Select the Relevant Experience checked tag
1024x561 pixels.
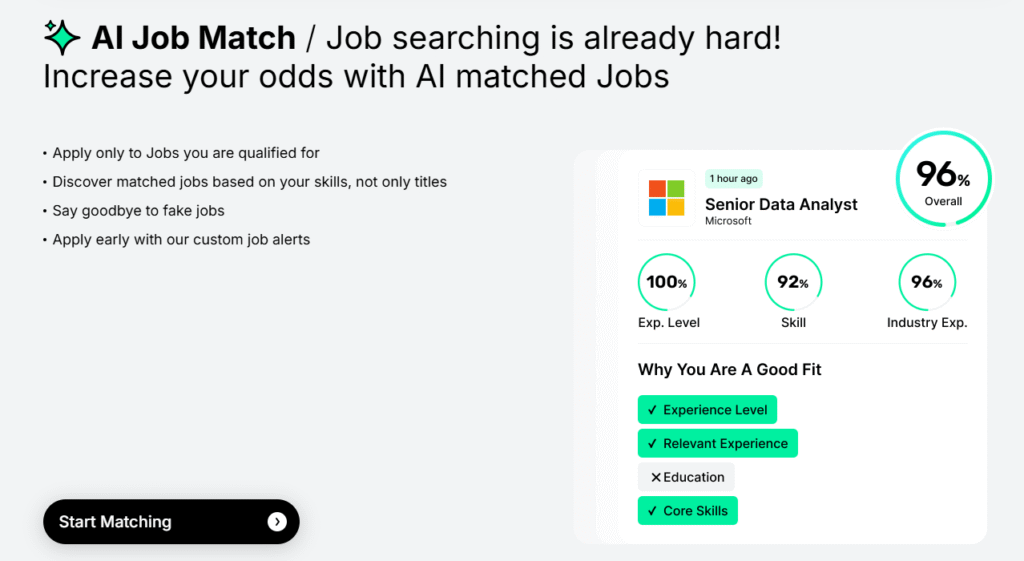point(717,443)
